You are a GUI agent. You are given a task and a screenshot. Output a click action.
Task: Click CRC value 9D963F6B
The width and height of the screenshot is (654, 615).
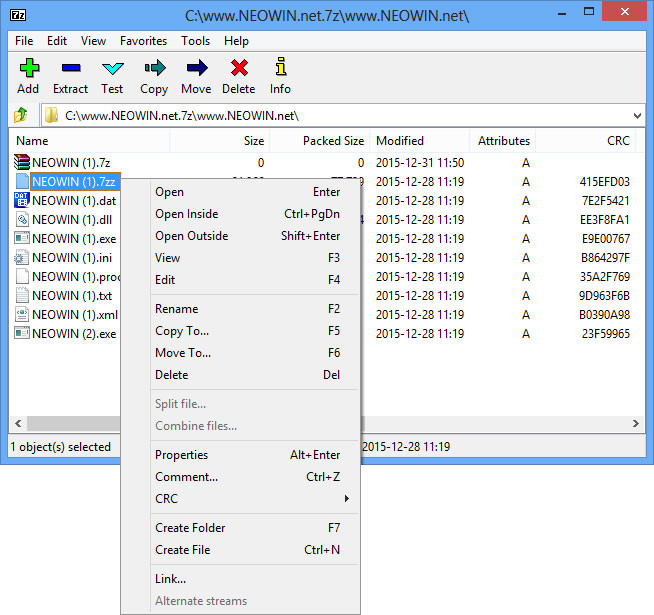(604, 295)
